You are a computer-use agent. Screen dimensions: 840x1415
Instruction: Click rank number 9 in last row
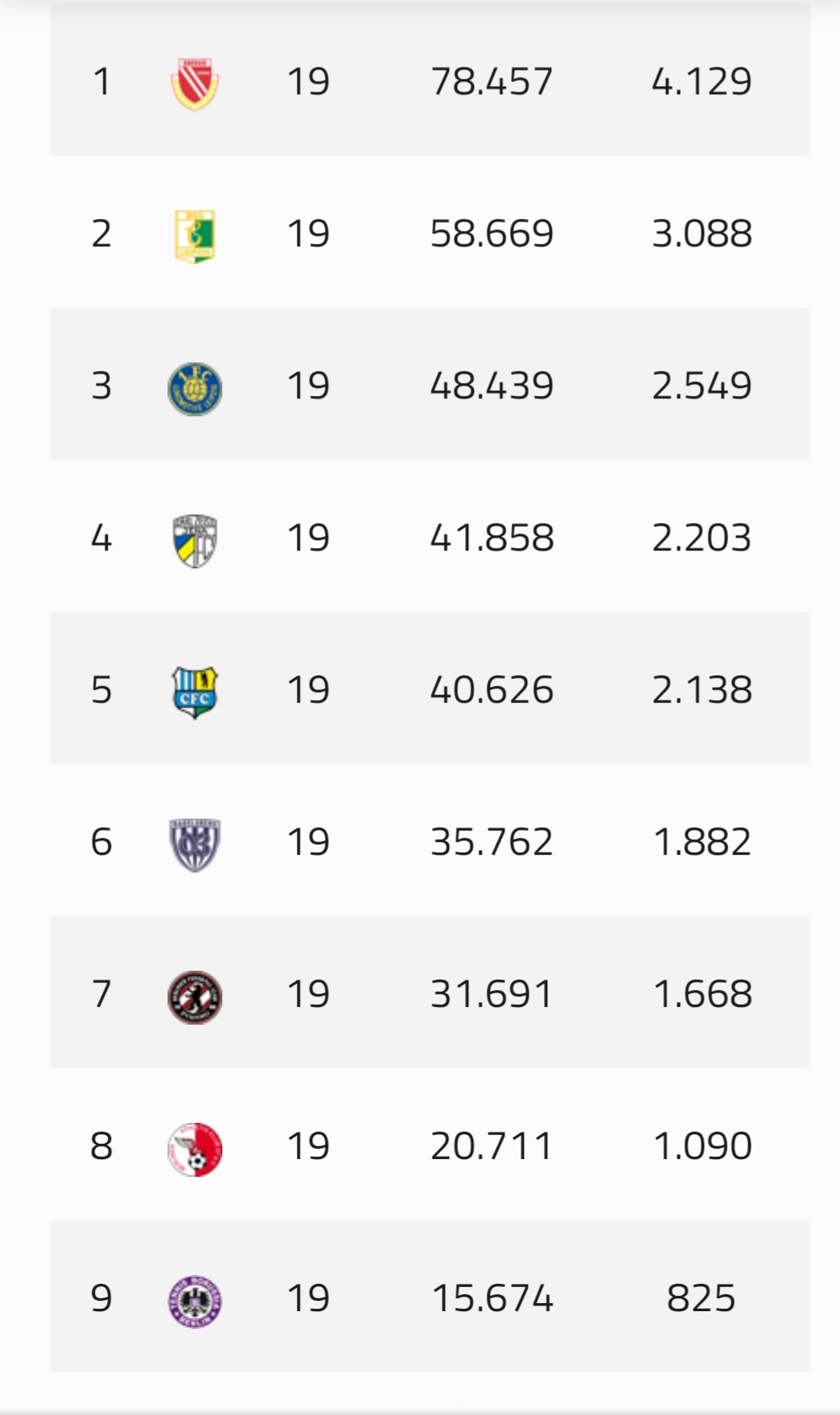(x=101, y=1298)
